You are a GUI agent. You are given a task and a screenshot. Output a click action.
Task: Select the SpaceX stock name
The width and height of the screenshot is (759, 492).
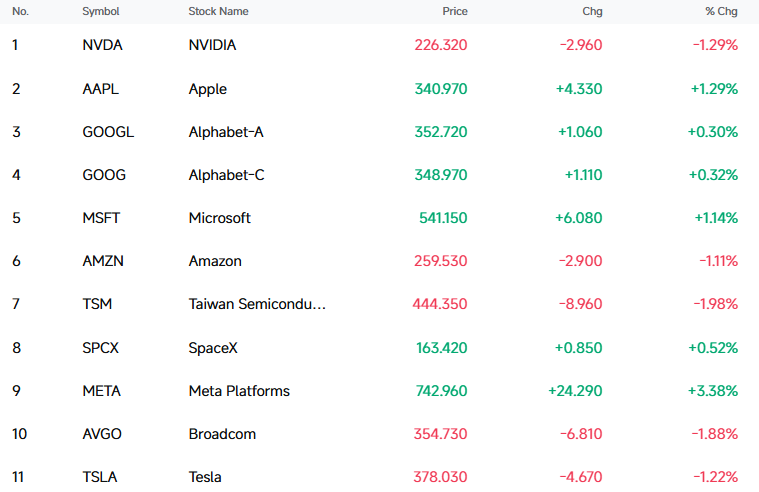[213, 348]
